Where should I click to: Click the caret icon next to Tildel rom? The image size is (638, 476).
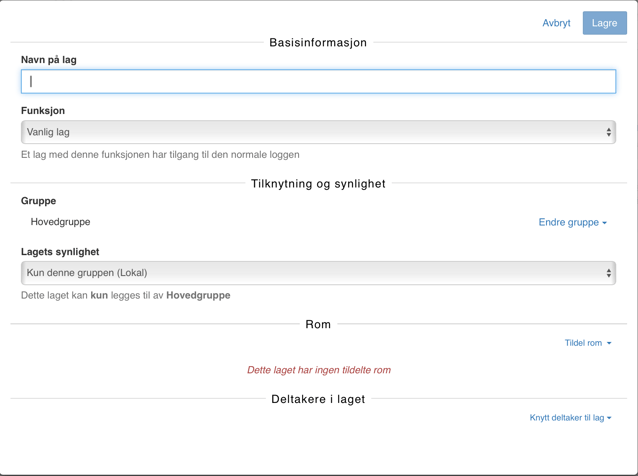click(x=609, y=344)
